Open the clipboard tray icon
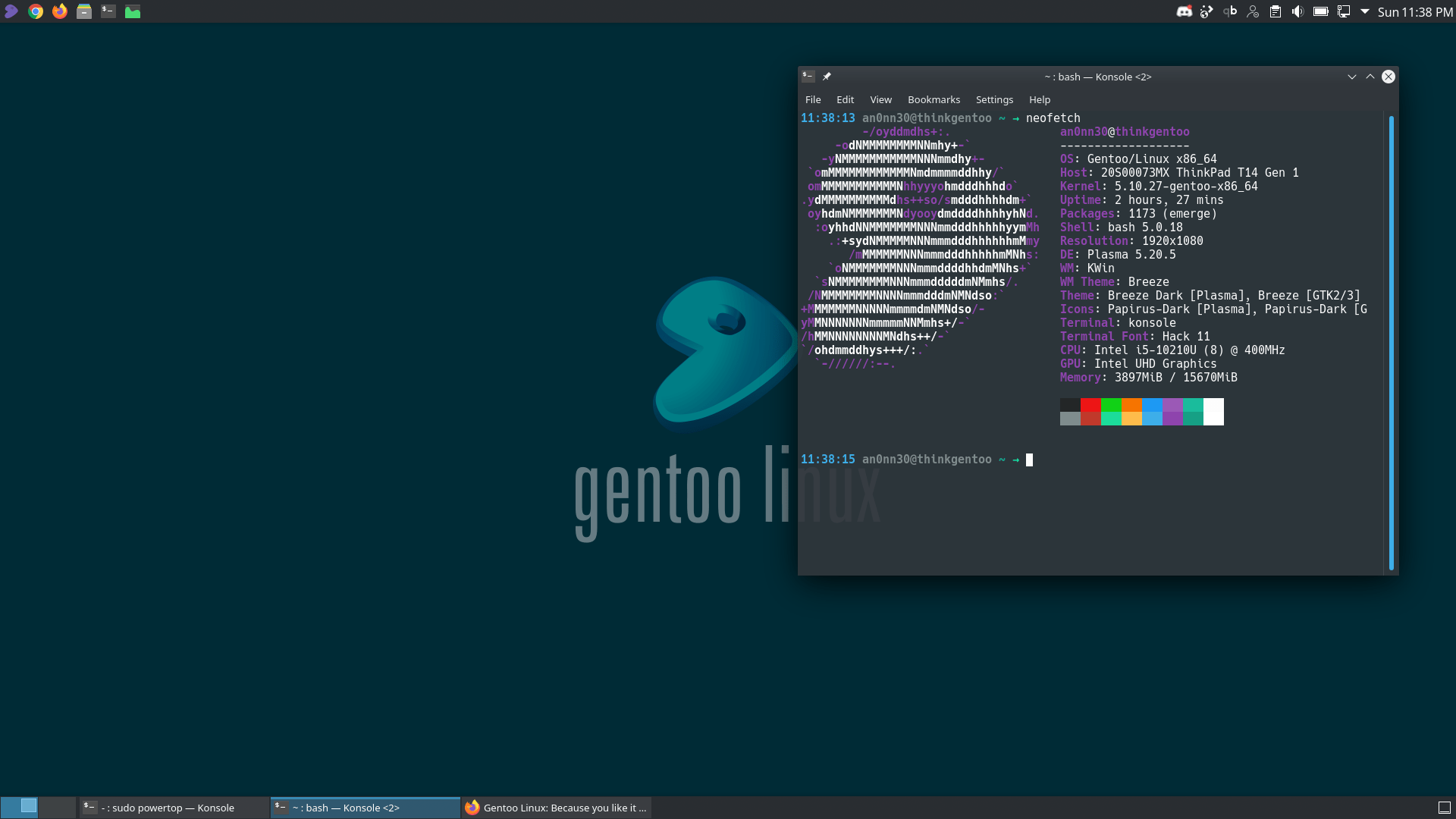Viewport: 1456px width, 819px height. (x=1276, y=11)
